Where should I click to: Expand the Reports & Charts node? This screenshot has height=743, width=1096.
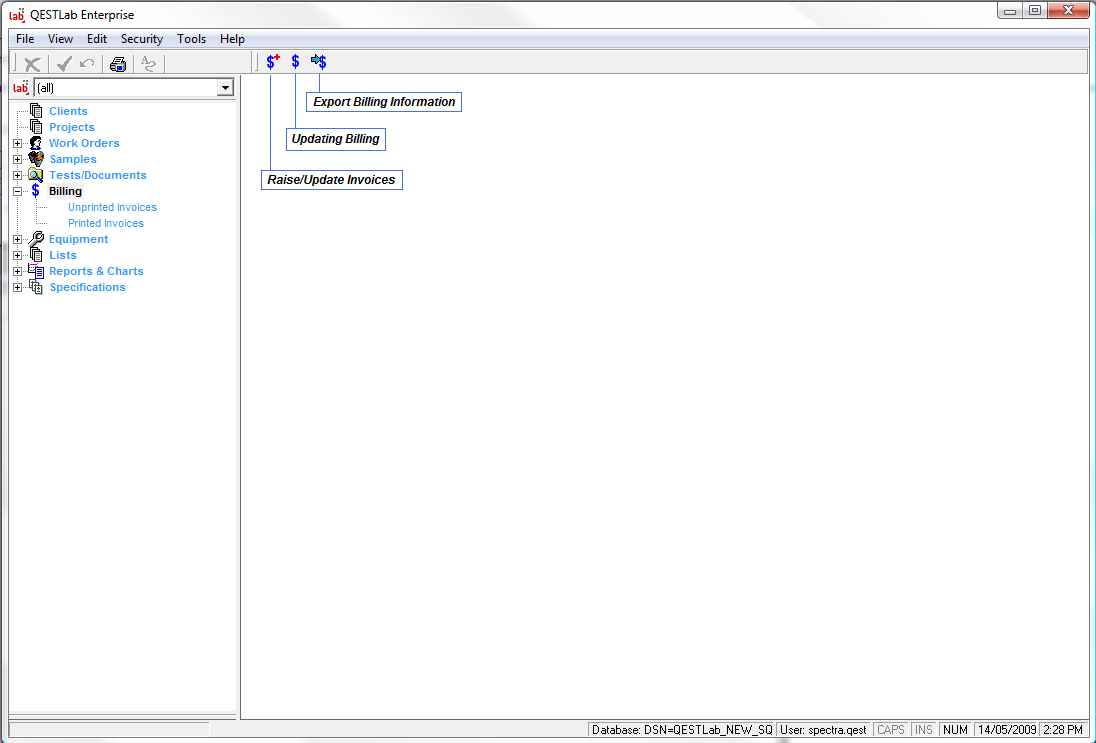click(x=17, y=272)
